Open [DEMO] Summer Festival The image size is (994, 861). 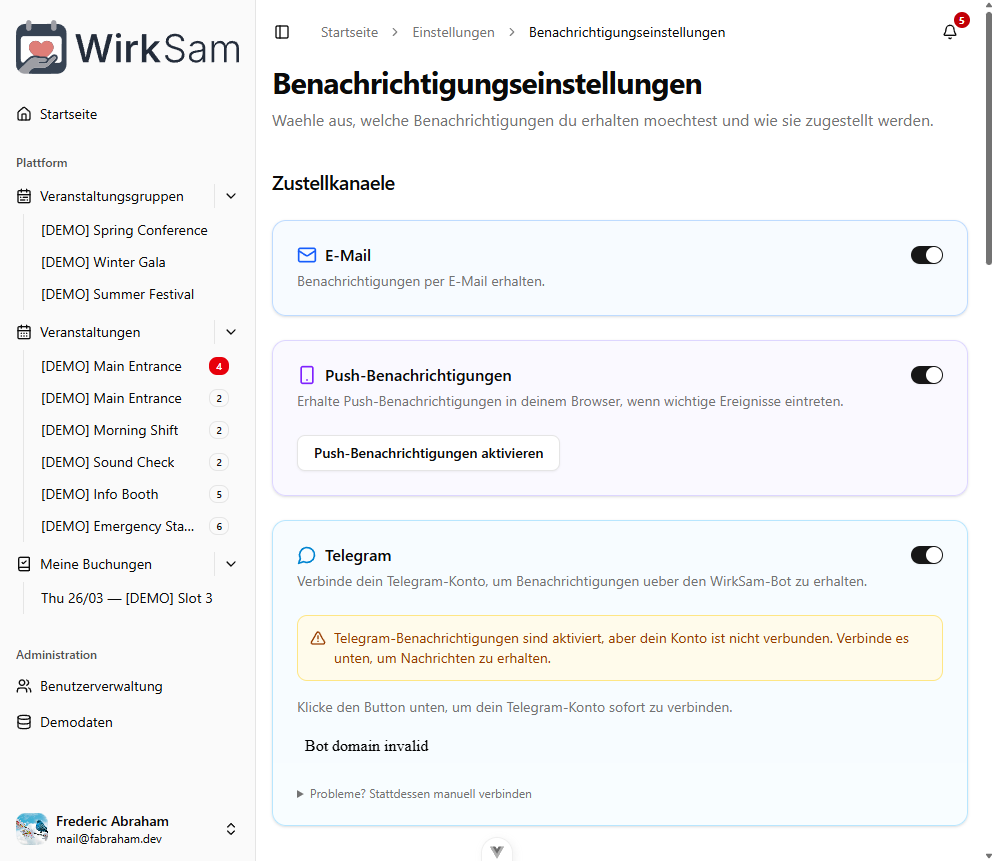(x=118, y=294)
